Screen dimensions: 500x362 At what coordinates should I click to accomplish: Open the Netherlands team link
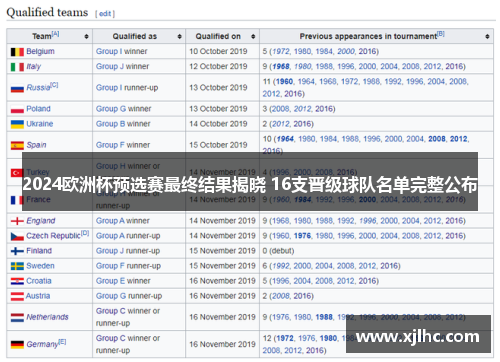(x=47, y=317)
